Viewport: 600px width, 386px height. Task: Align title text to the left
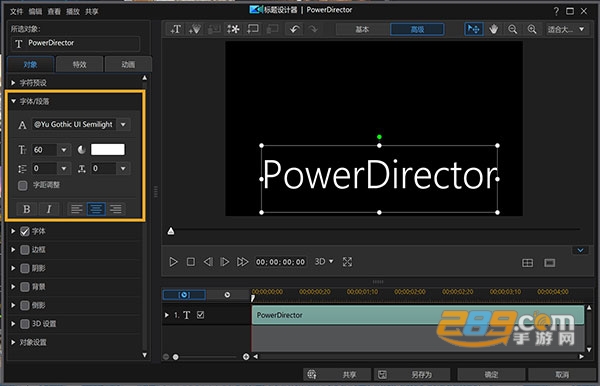pos(77,209)
